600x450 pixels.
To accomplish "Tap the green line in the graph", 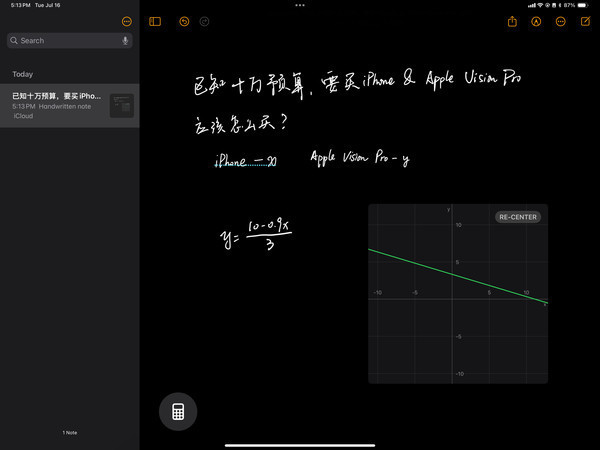I will (x=458, y=276).
